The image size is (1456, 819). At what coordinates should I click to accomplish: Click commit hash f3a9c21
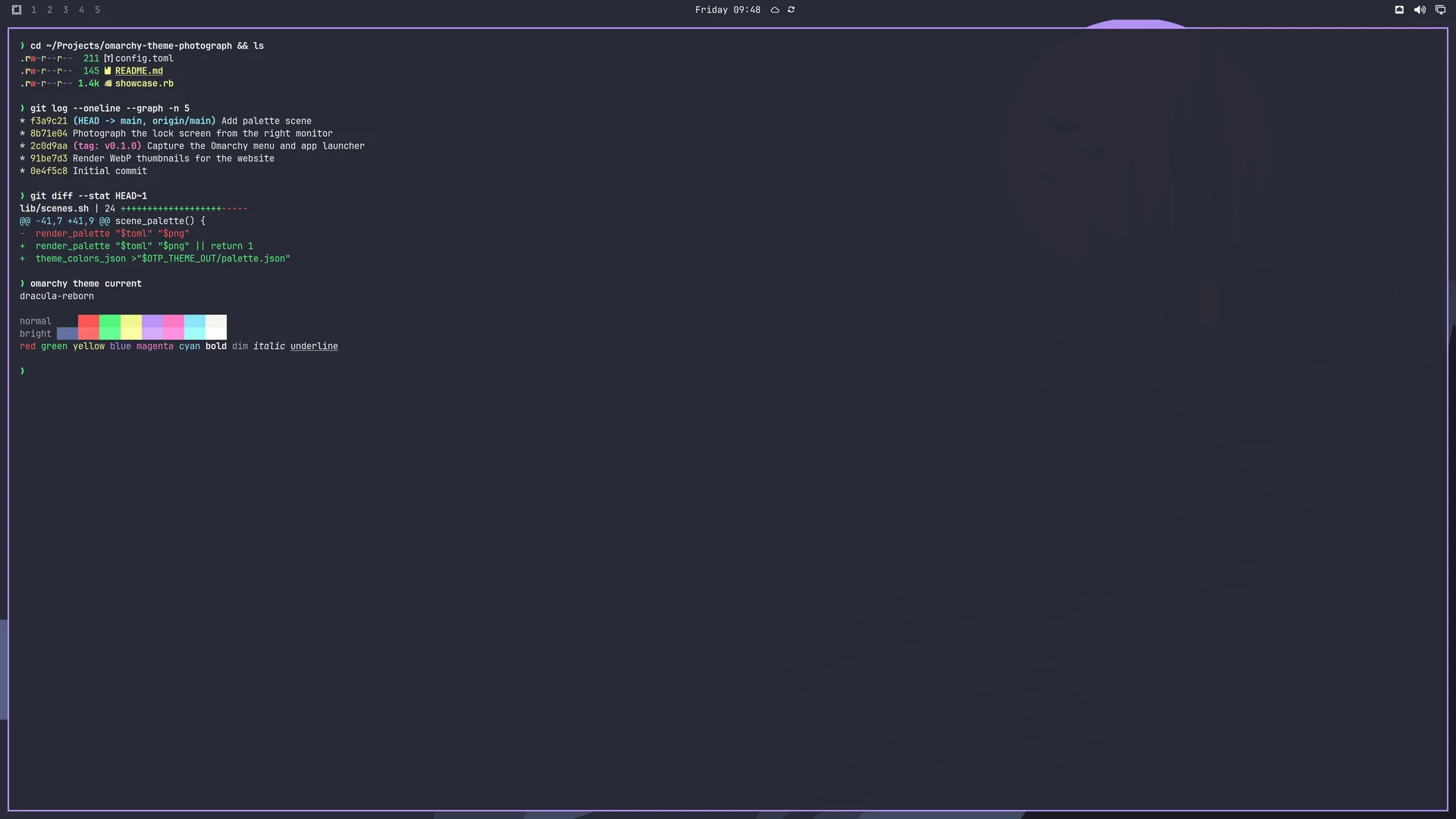point(49,121)
